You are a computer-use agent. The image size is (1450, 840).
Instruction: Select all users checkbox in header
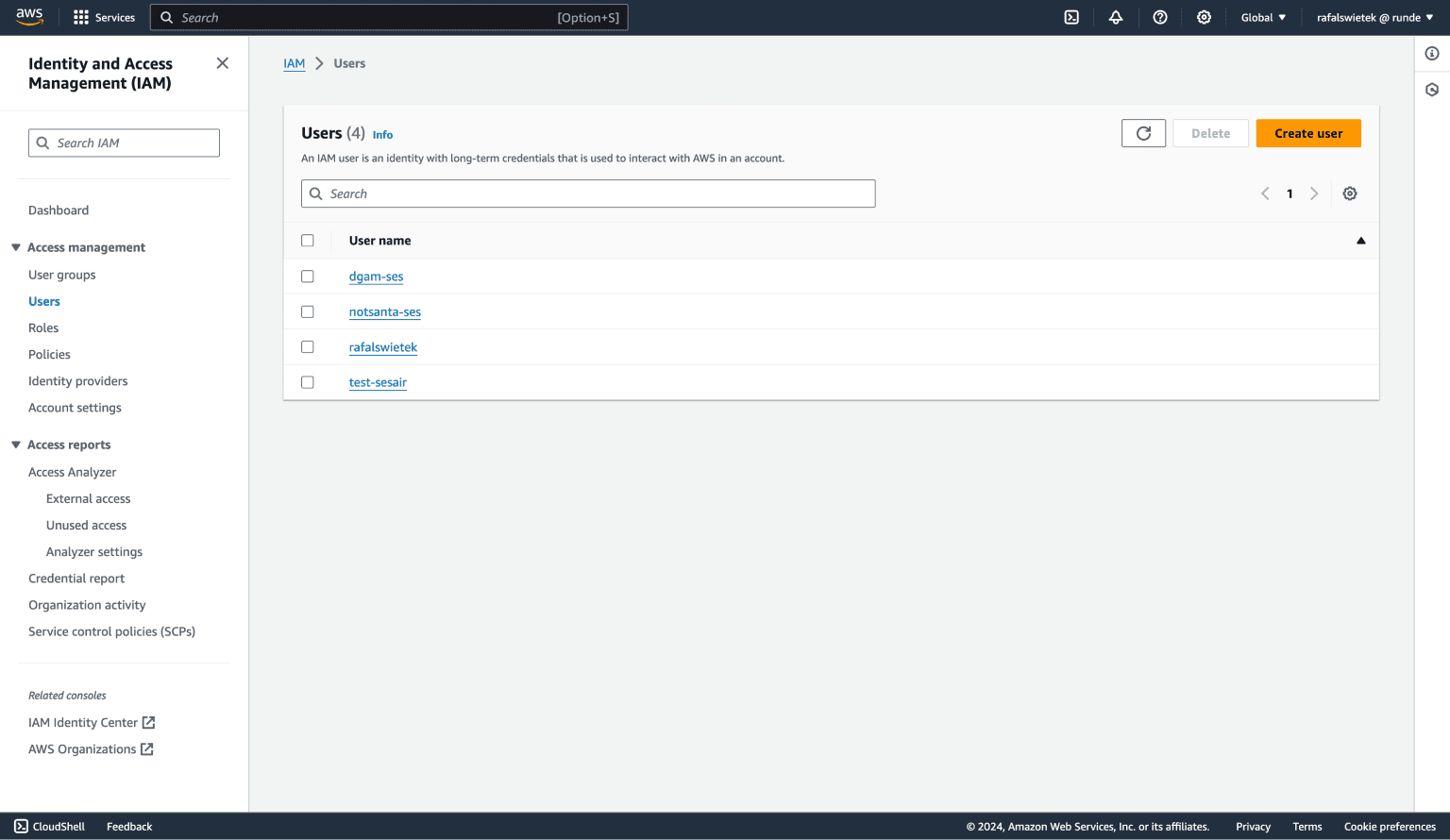pos(308,241)
